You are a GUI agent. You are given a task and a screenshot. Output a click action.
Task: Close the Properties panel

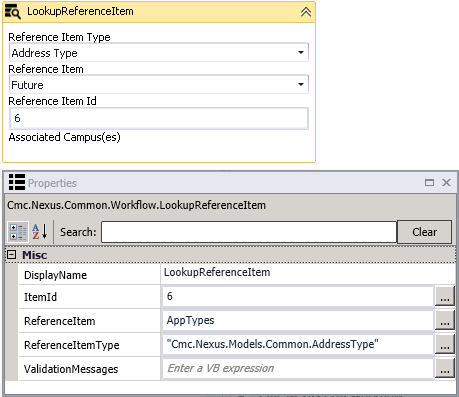click(x=446, y=182)
